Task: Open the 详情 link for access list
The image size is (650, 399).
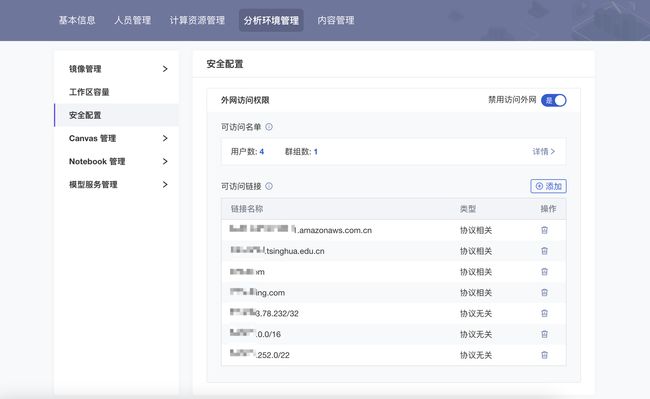Action: (x=543, y=152)
